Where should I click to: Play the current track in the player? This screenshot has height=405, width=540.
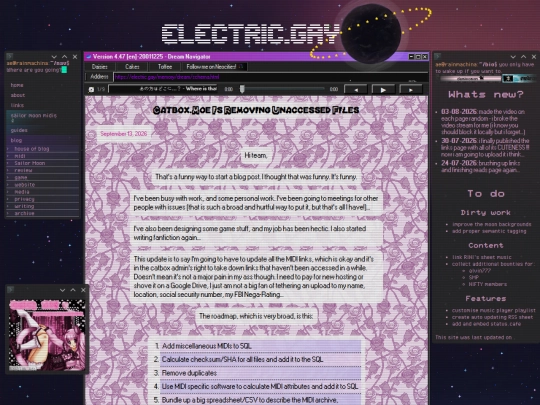coord(383,90)
